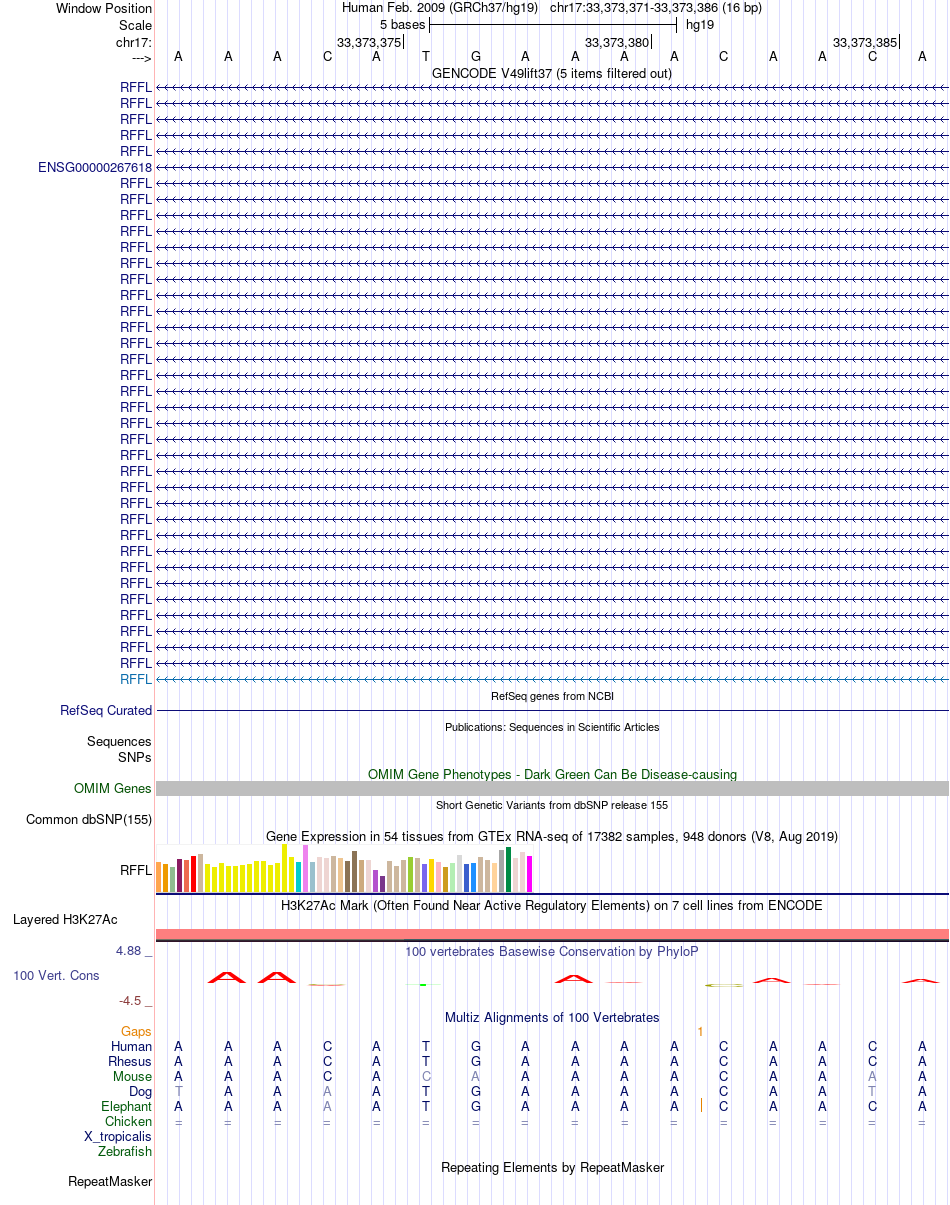Open OMIM Gene Phenotypes track title

pos(552,774)
